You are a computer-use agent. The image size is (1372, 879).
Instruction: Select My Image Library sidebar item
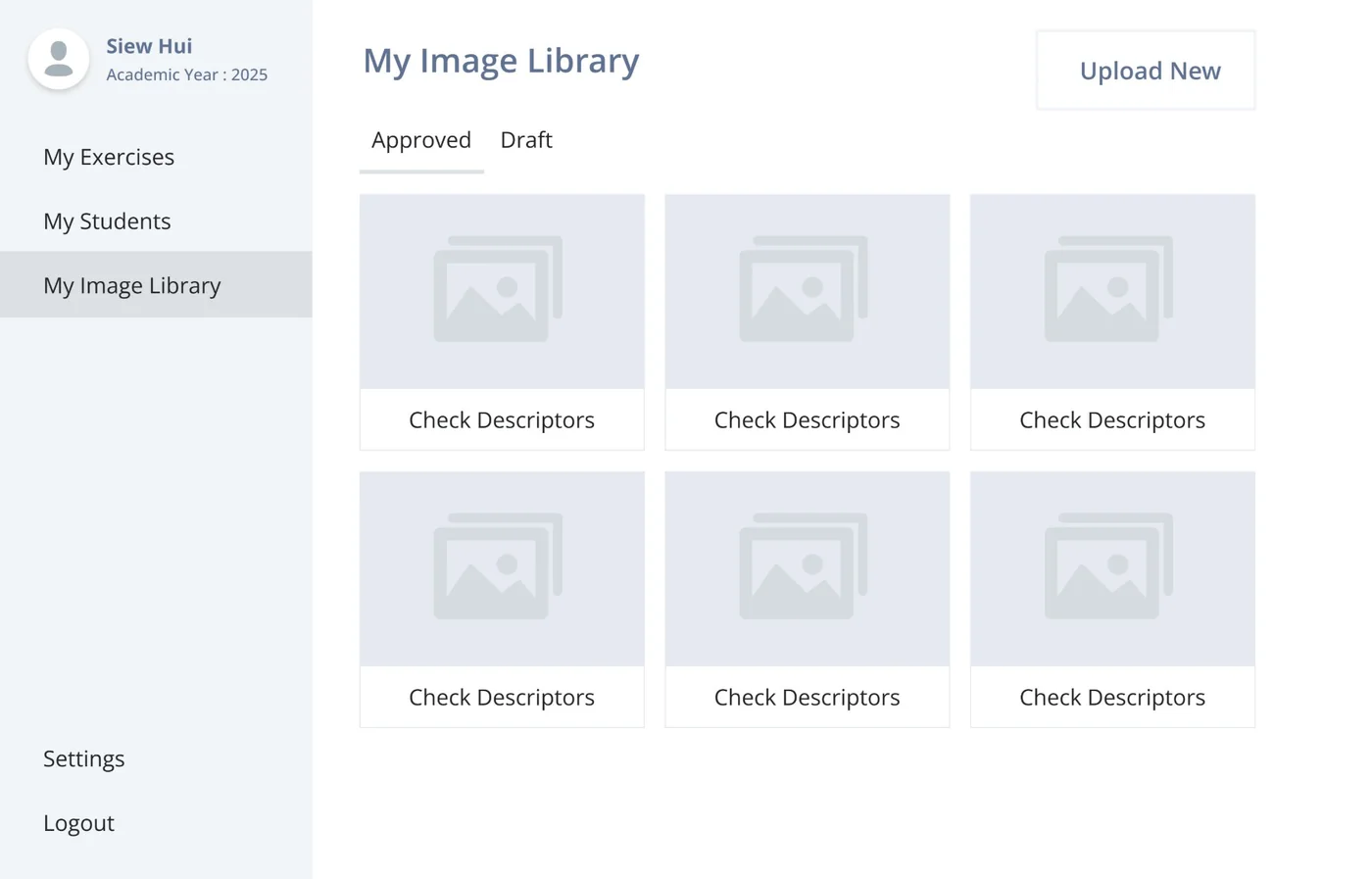(156, 284)
